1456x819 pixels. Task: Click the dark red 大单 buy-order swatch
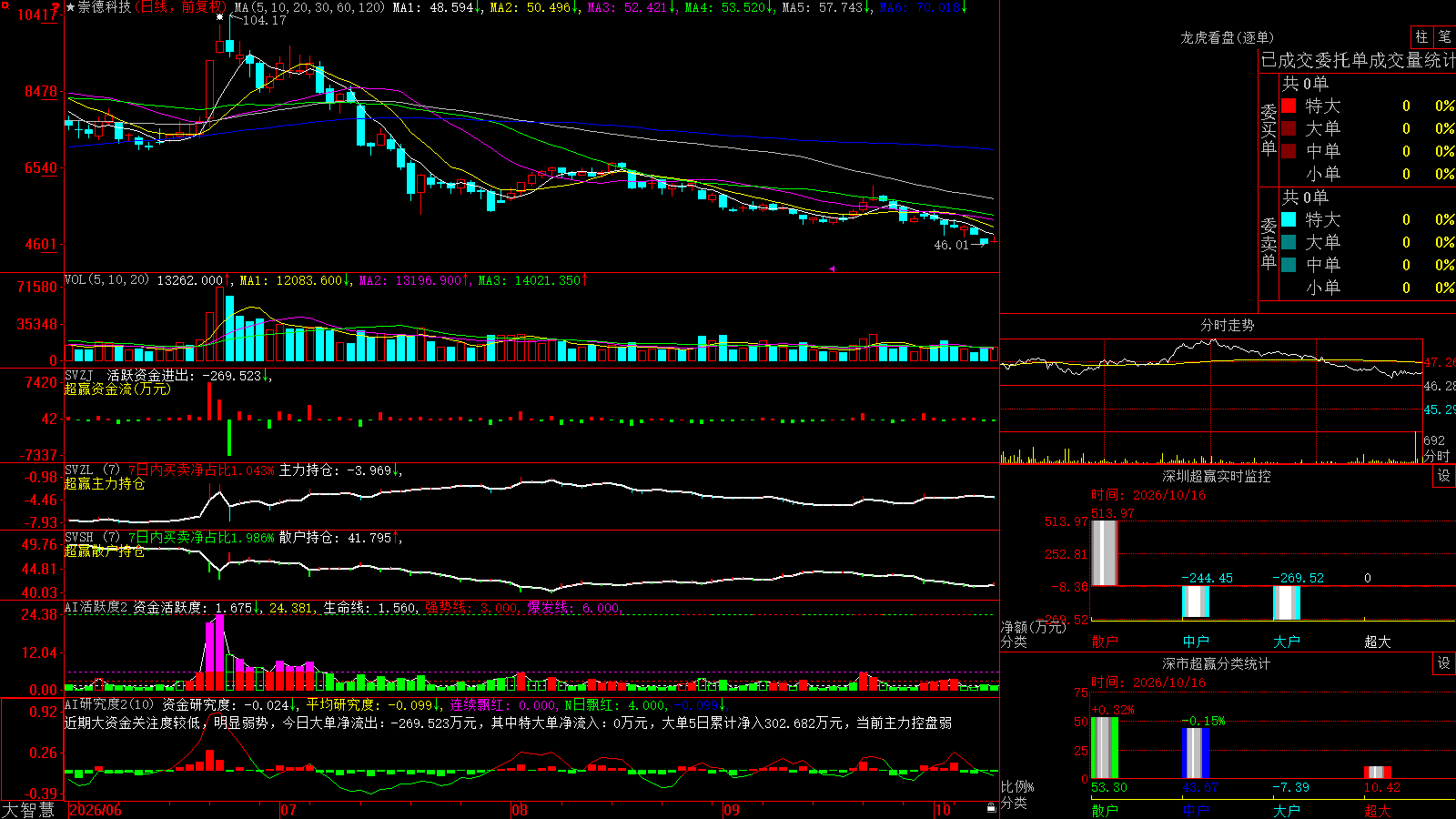click(x=1289, y=128)
